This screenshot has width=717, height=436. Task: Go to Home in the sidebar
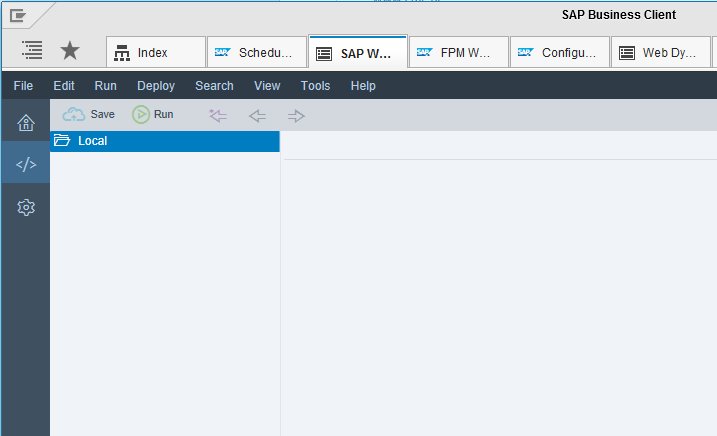coord(26,123)
